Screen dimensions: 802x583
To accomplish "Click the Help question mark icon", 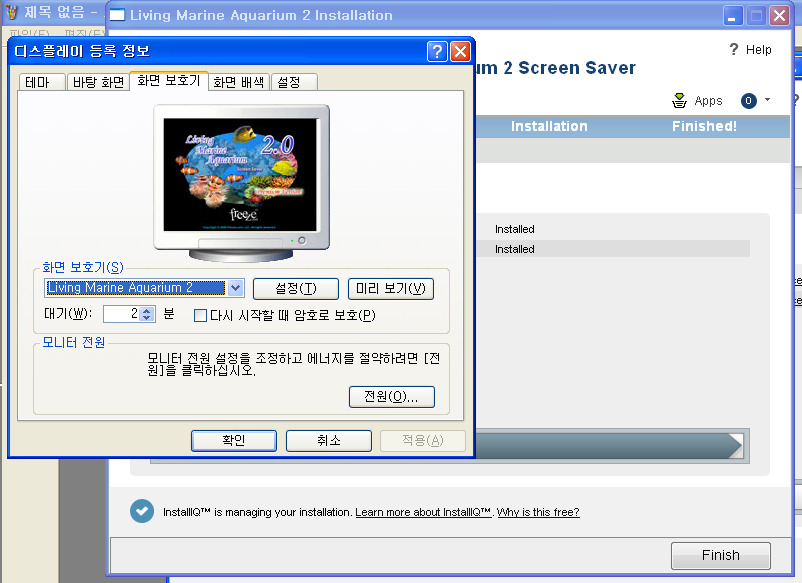I will point(734,49).
